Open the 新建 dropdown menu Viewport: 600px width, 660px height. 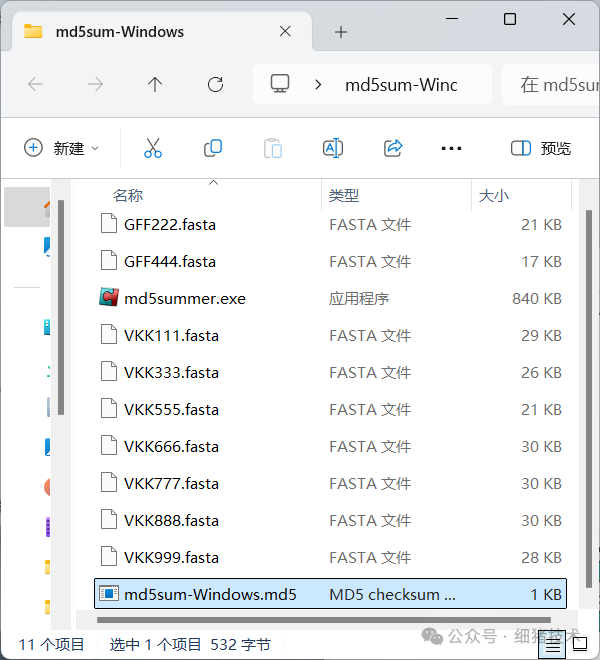point(62,148)
